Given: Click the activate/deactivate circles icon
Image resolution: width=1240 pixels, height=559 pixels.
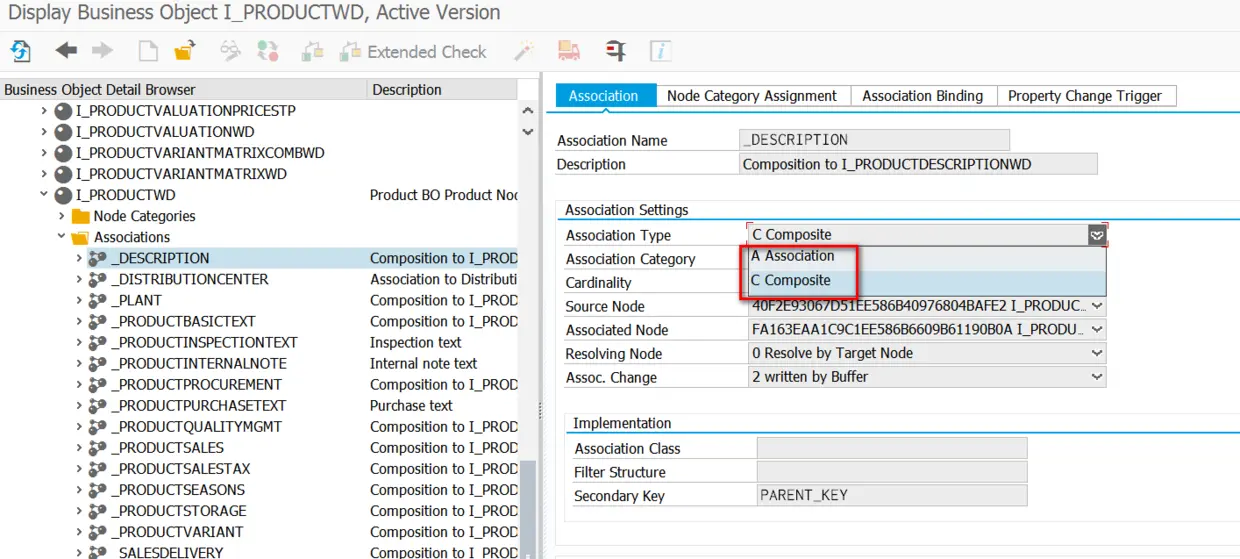Looking at the screenshot, I should (x=267, y=51).
